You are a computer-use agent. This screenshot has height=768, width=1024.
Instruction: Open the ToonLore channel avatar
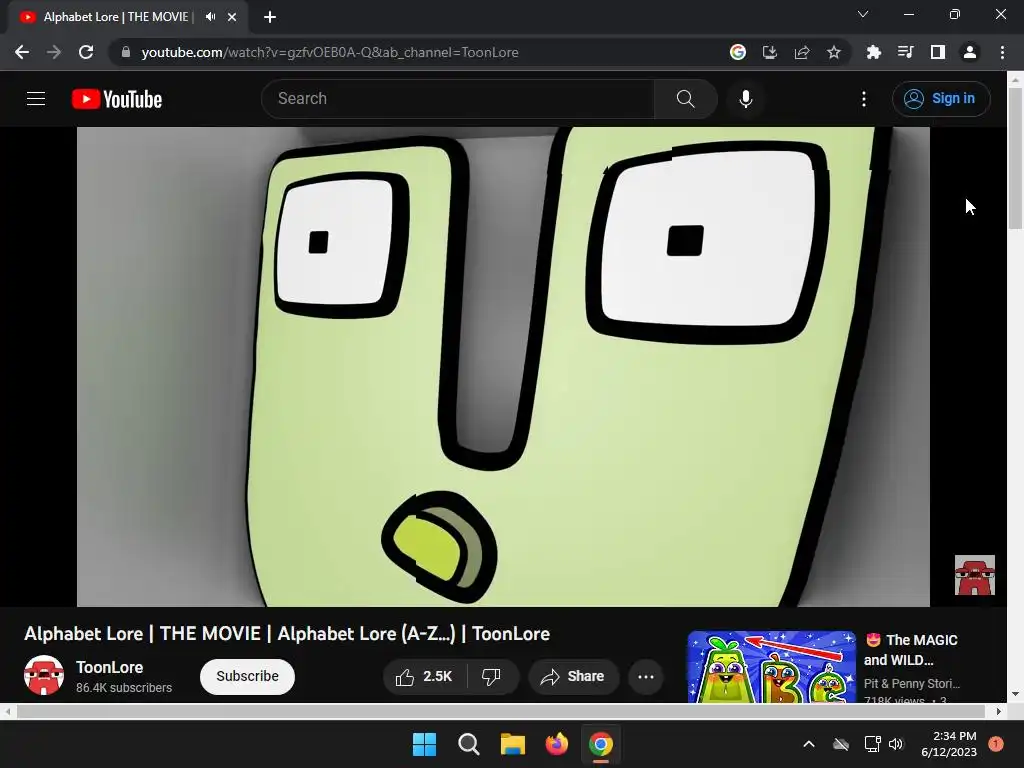(x=44, y=675)
